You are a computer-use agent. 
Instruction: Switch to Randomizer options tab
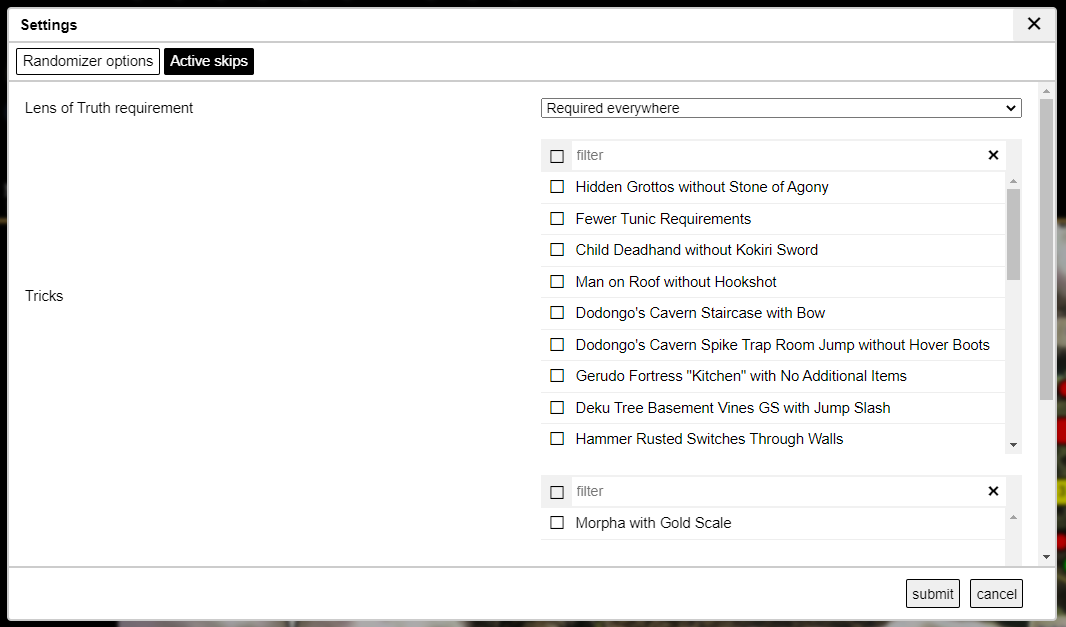click(88, 61)
